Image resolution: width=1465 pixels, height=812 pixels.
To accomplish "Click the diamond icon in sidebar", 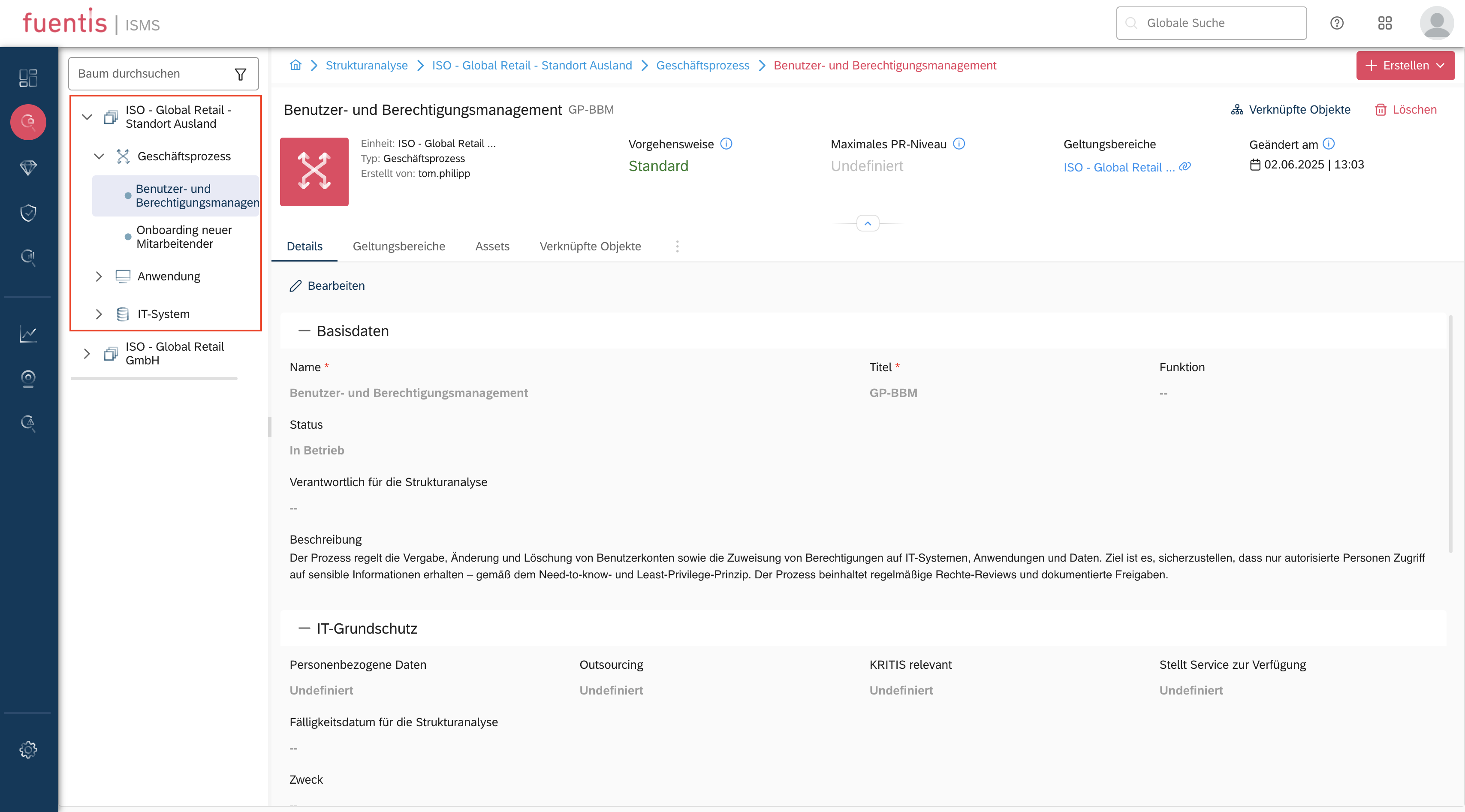I will coord(28,167).
